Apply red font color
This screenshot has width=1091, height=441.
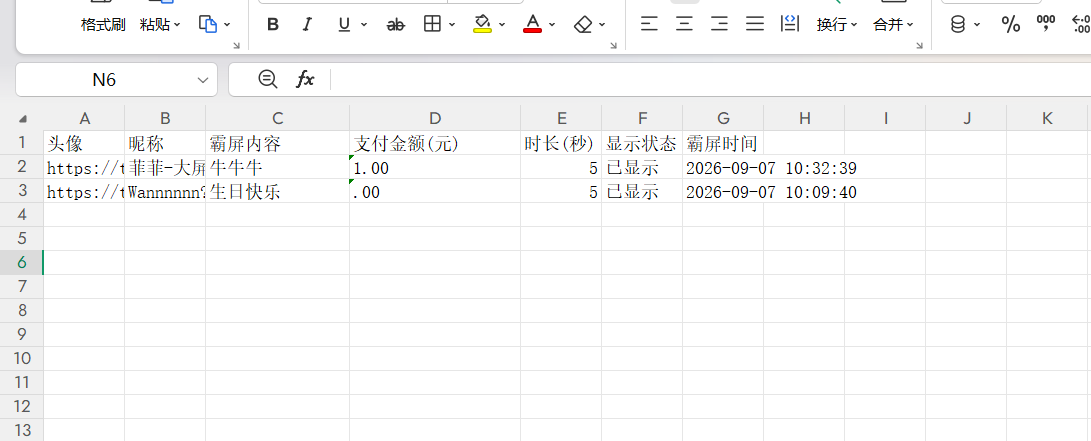(x=533, y=24)
